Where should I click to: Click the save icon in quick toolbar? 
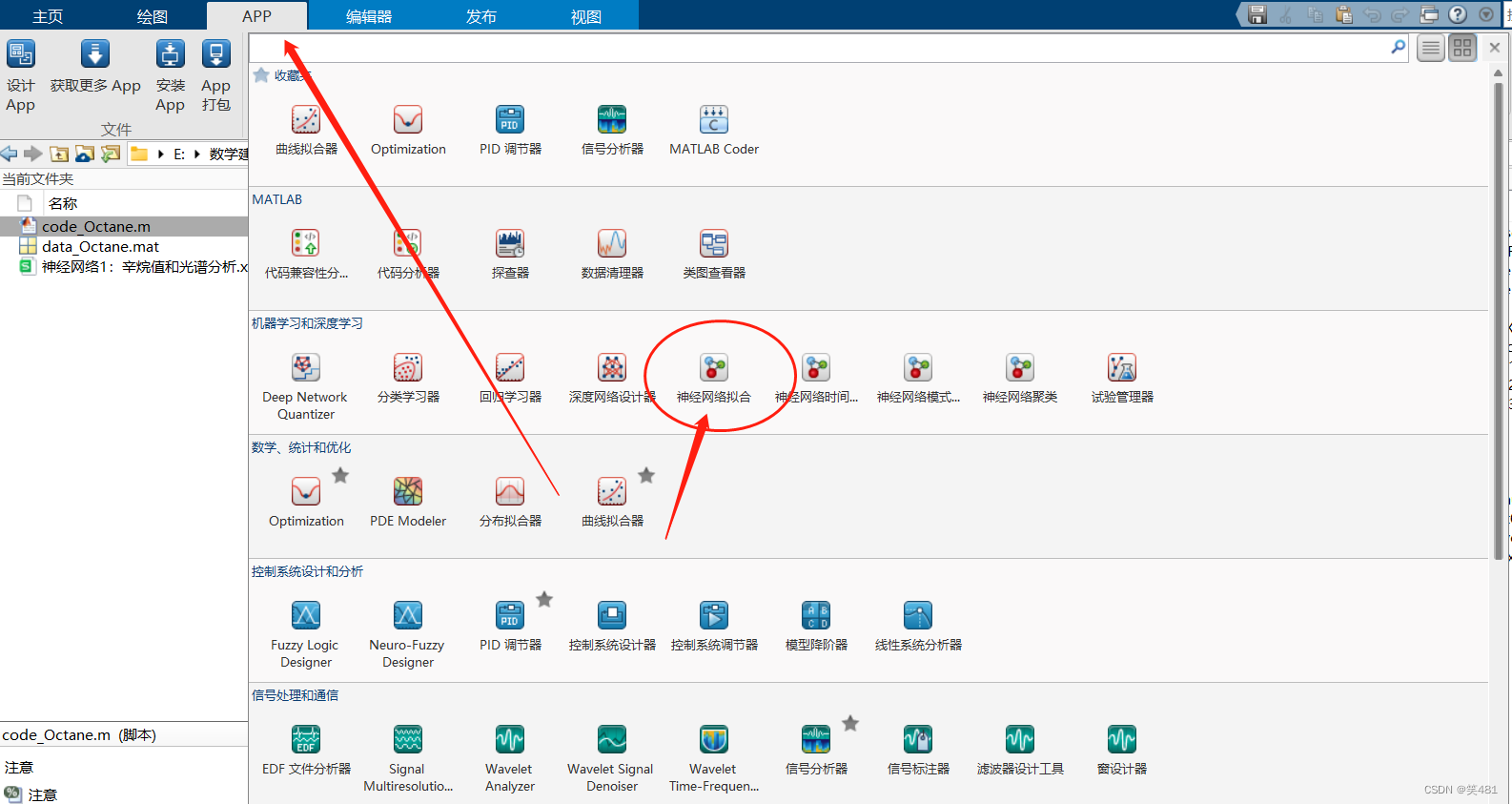point(1257,14)
